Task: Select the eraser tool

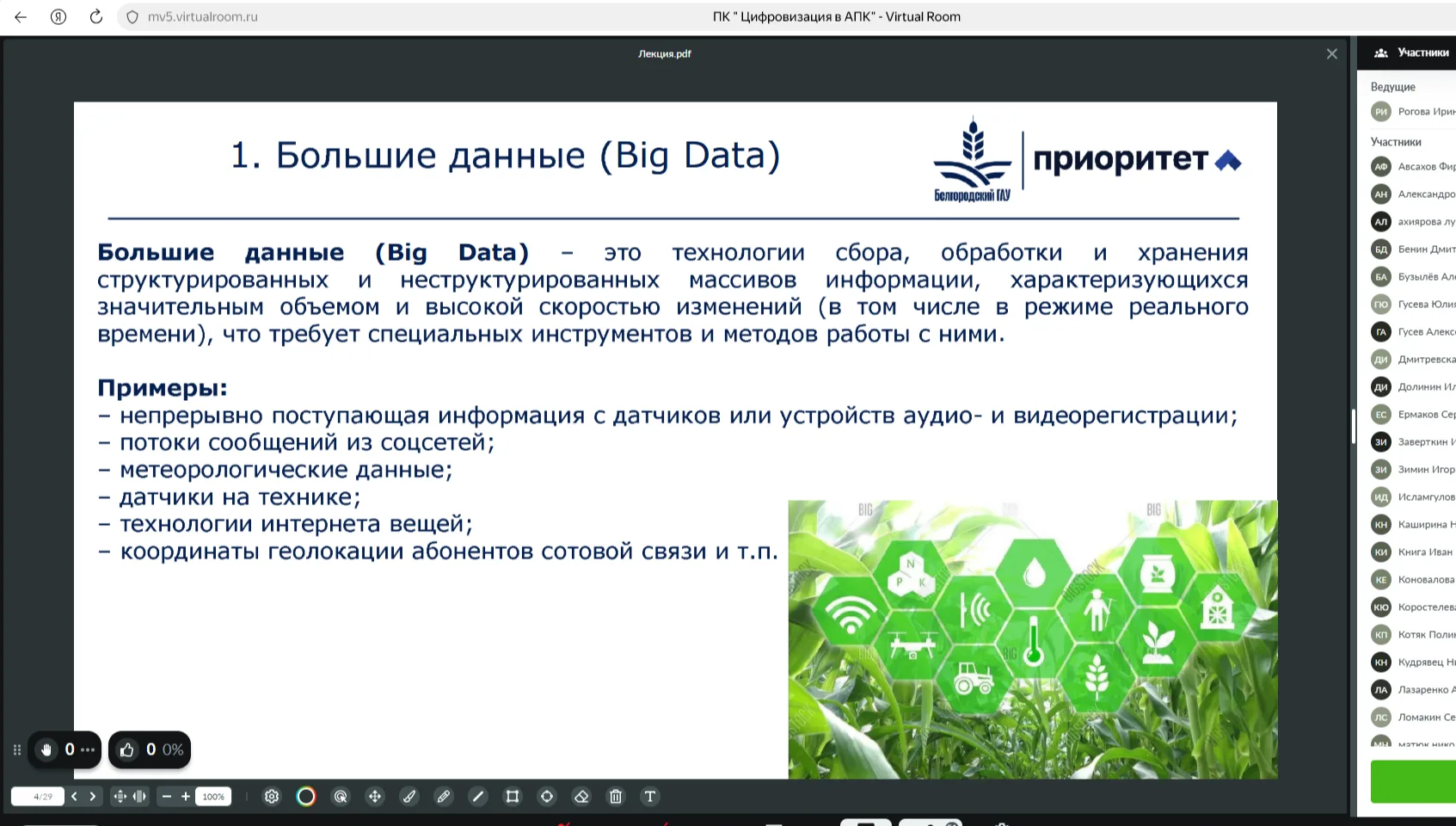Action: [581, 797]
